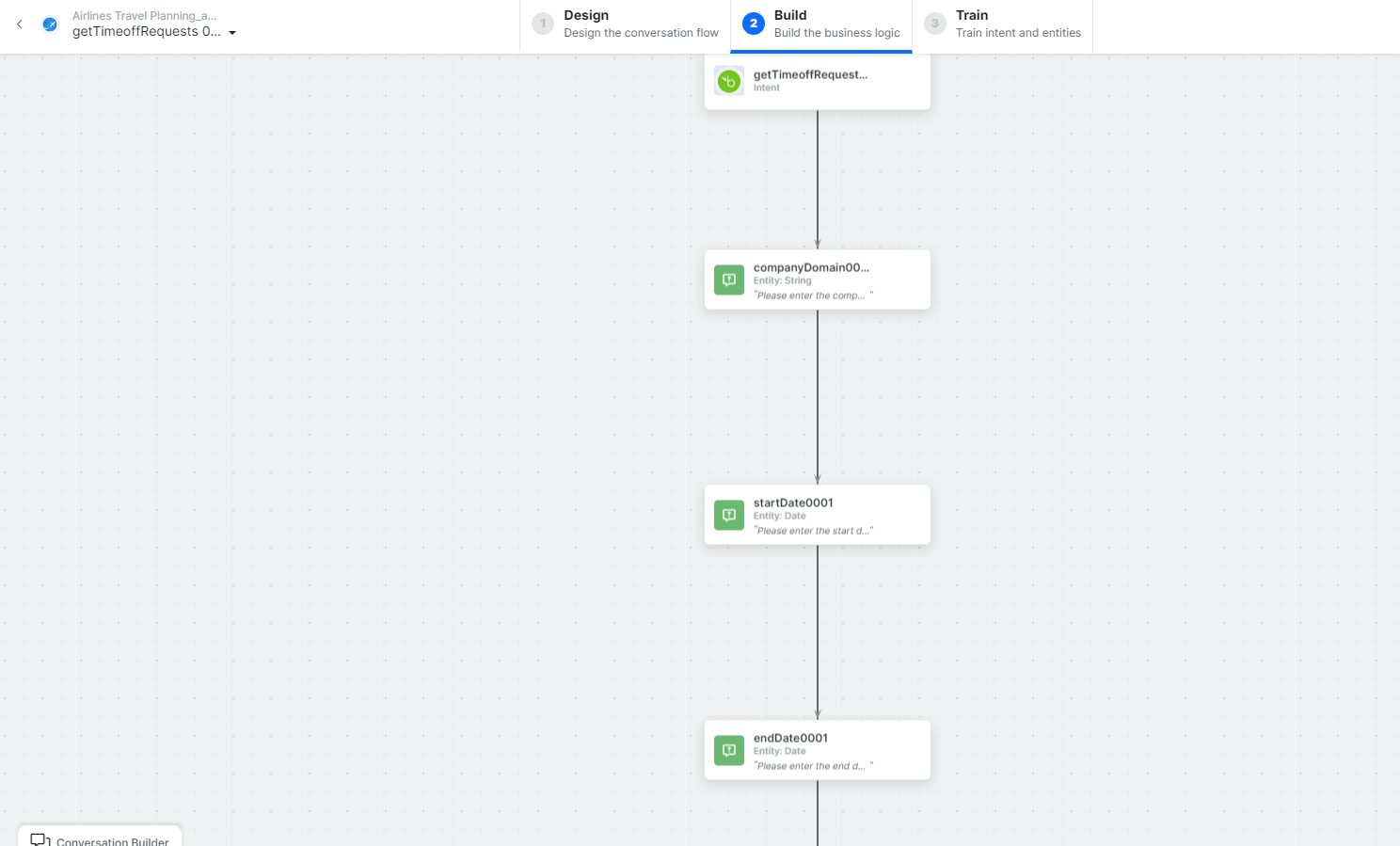This screenshot has width=1400, height=846.
Task: Click the back arrow icon
Action: [20, 24]
